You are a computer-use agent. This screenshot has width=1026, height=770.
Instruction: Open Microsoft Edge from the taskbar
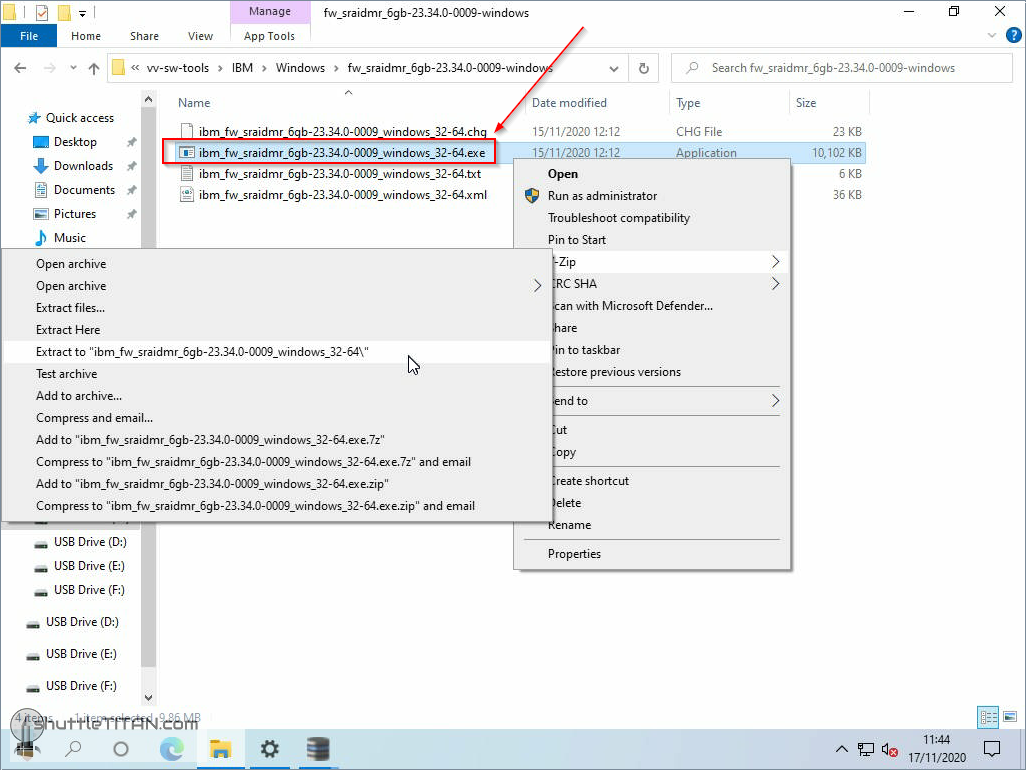point(172,748)
